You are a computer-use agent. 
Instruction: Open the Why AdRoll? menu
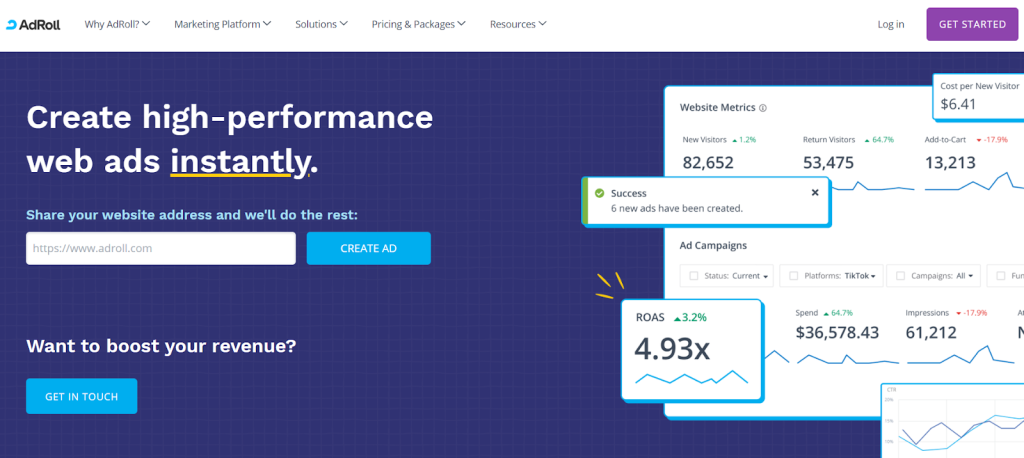[118, 24]
